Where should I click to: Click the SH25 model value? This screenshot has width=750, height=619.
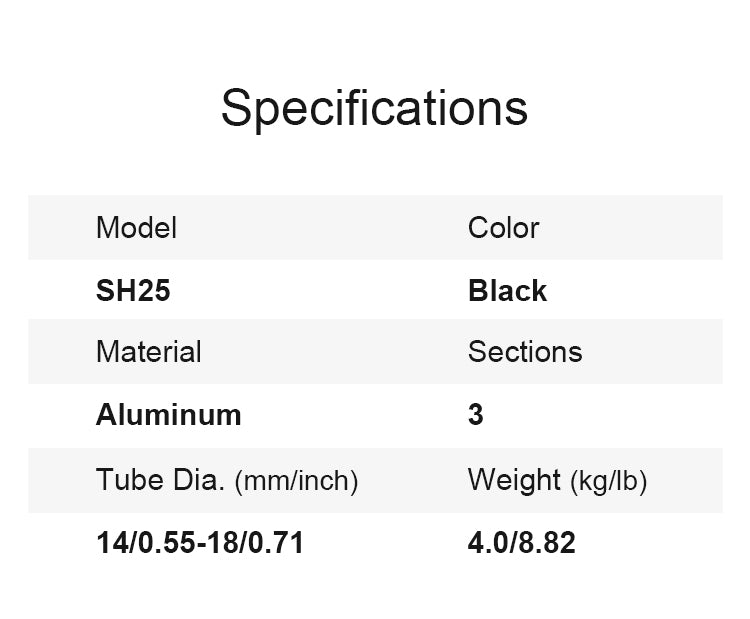(133, 291)
